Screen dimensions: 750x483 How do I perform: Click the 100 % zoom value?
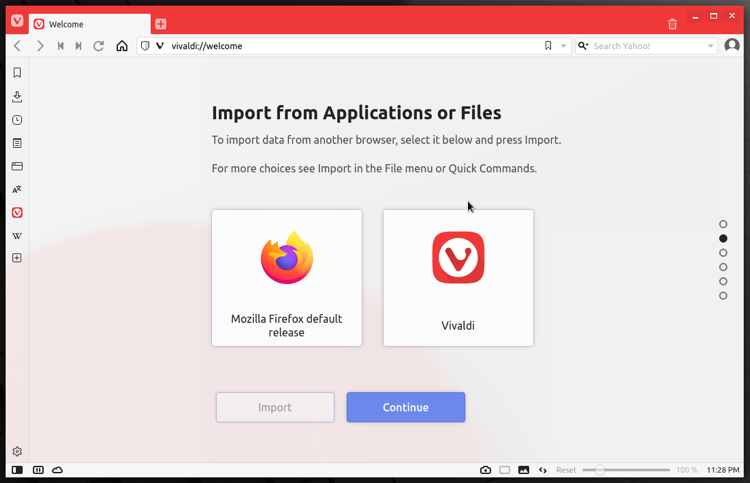(x=686, y=470)
